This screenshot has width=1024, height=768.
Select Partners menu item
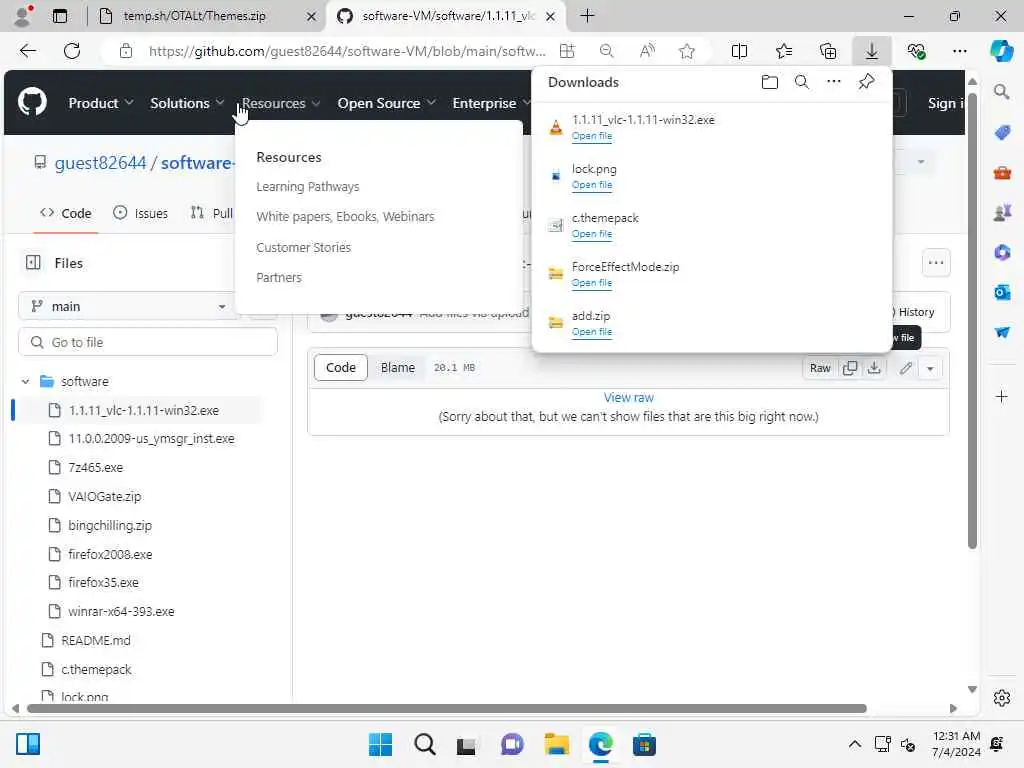click(279, 278)
